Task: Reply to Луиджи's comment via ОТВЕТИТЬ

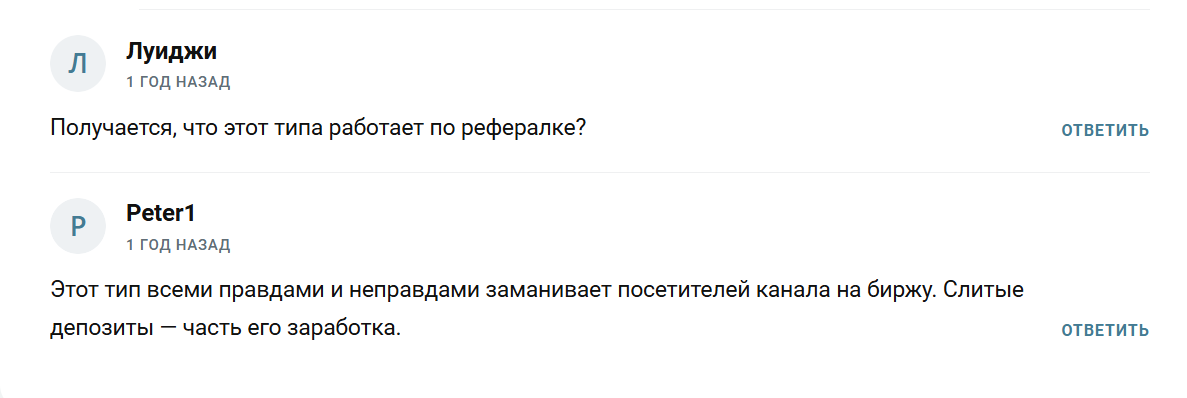Action: 1105,130
